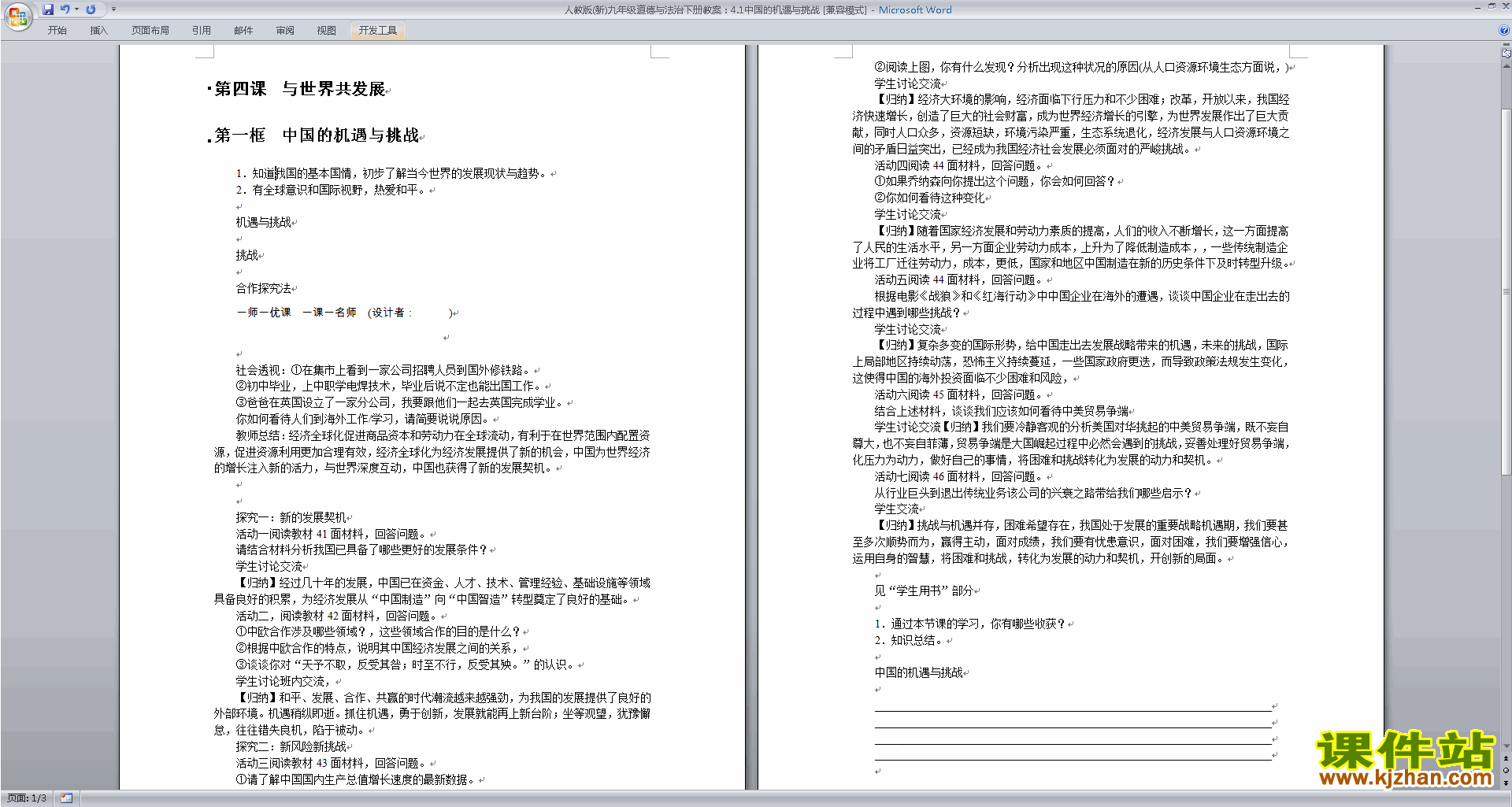Screen dimensions: 1512x807
Task: Open the 审阅 ribbon tab
Action: click(x=285, y=31)
